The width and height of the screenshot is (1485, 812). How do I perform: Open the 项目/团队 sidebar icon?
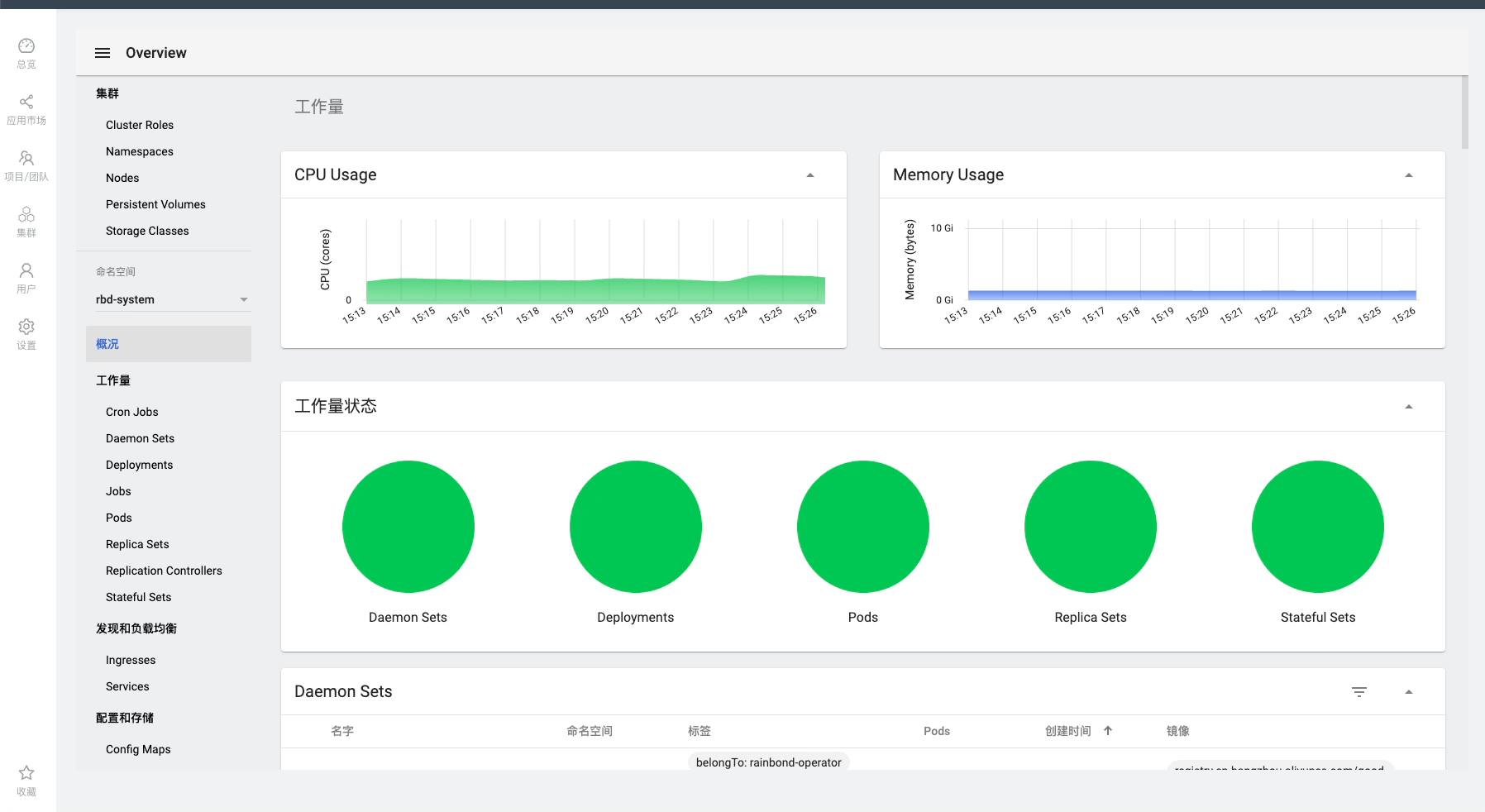[26, 159]
